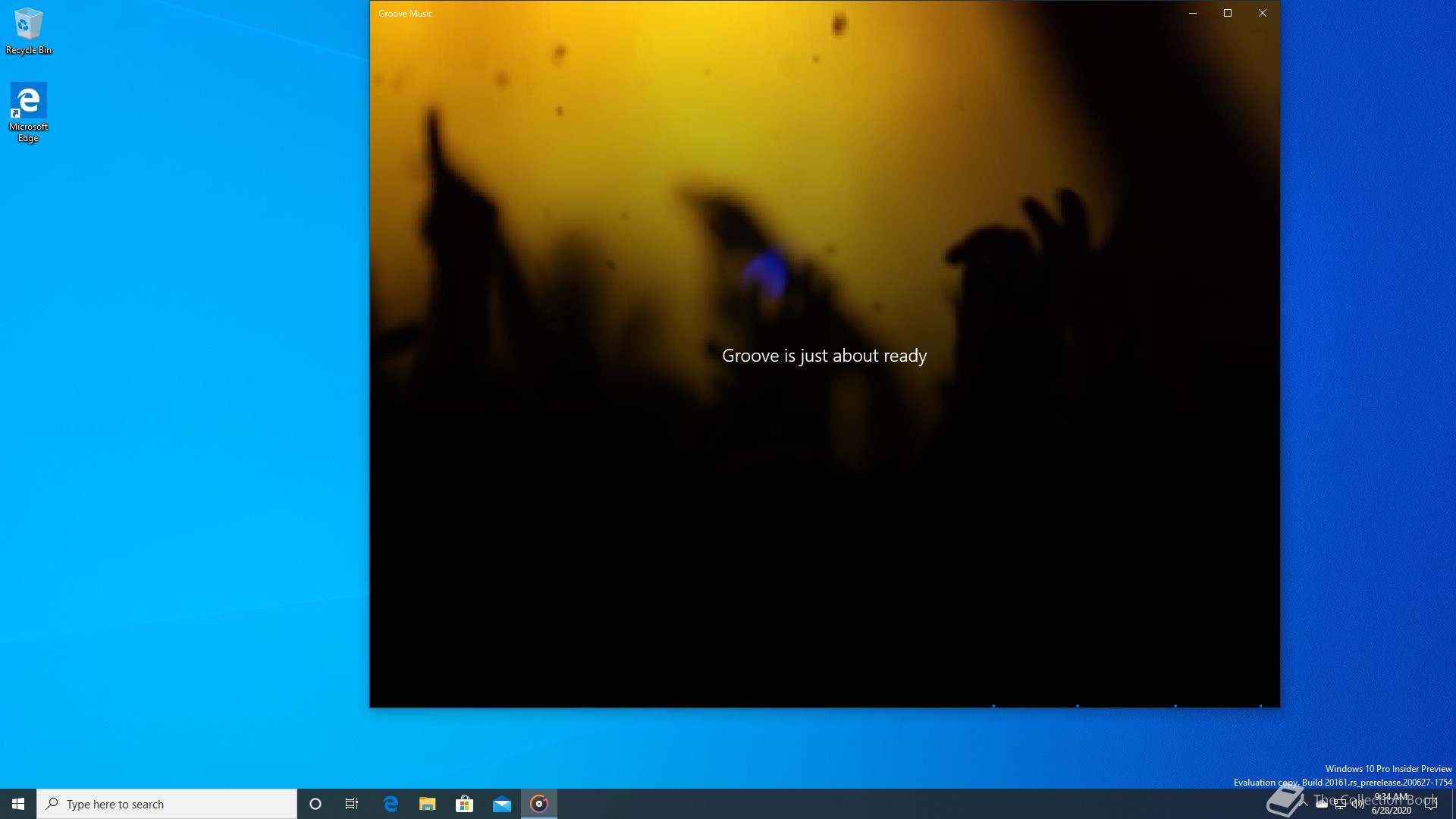Show hidden system tray icons
This screenshot has height=819, width=1456.
point(1304,804)
